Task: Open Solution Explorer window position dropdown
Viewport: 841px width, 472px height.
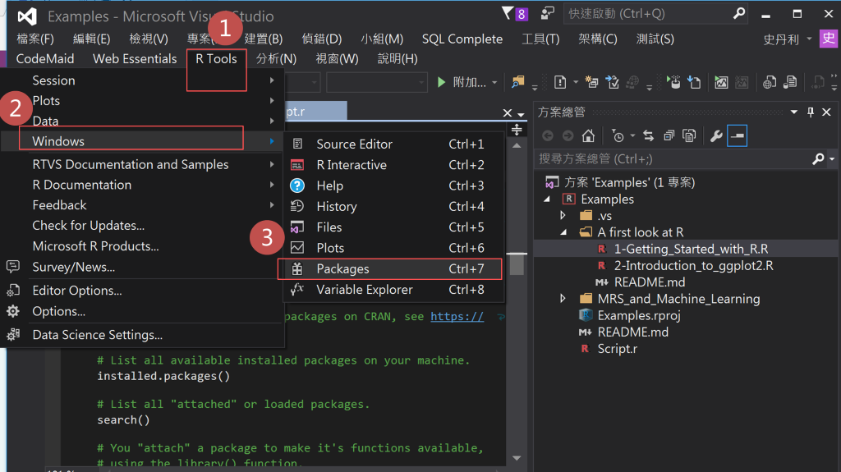Action: [794, 112]
